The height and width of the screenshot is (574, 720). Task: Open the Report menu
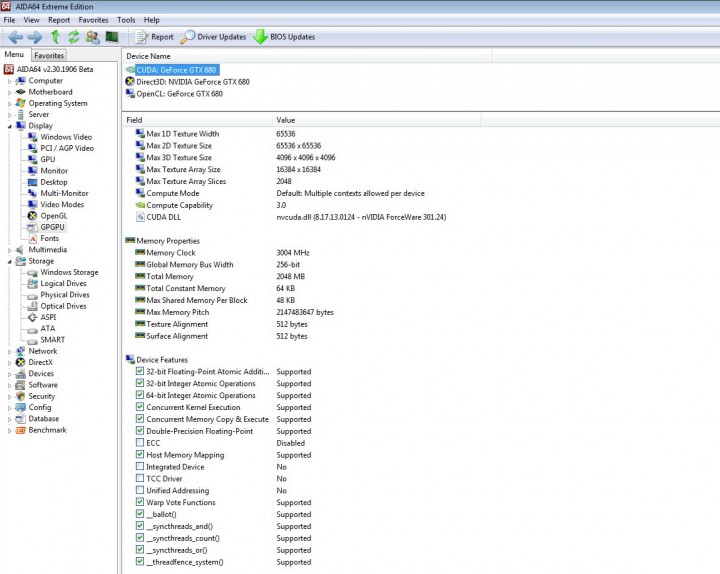(59, 20)
